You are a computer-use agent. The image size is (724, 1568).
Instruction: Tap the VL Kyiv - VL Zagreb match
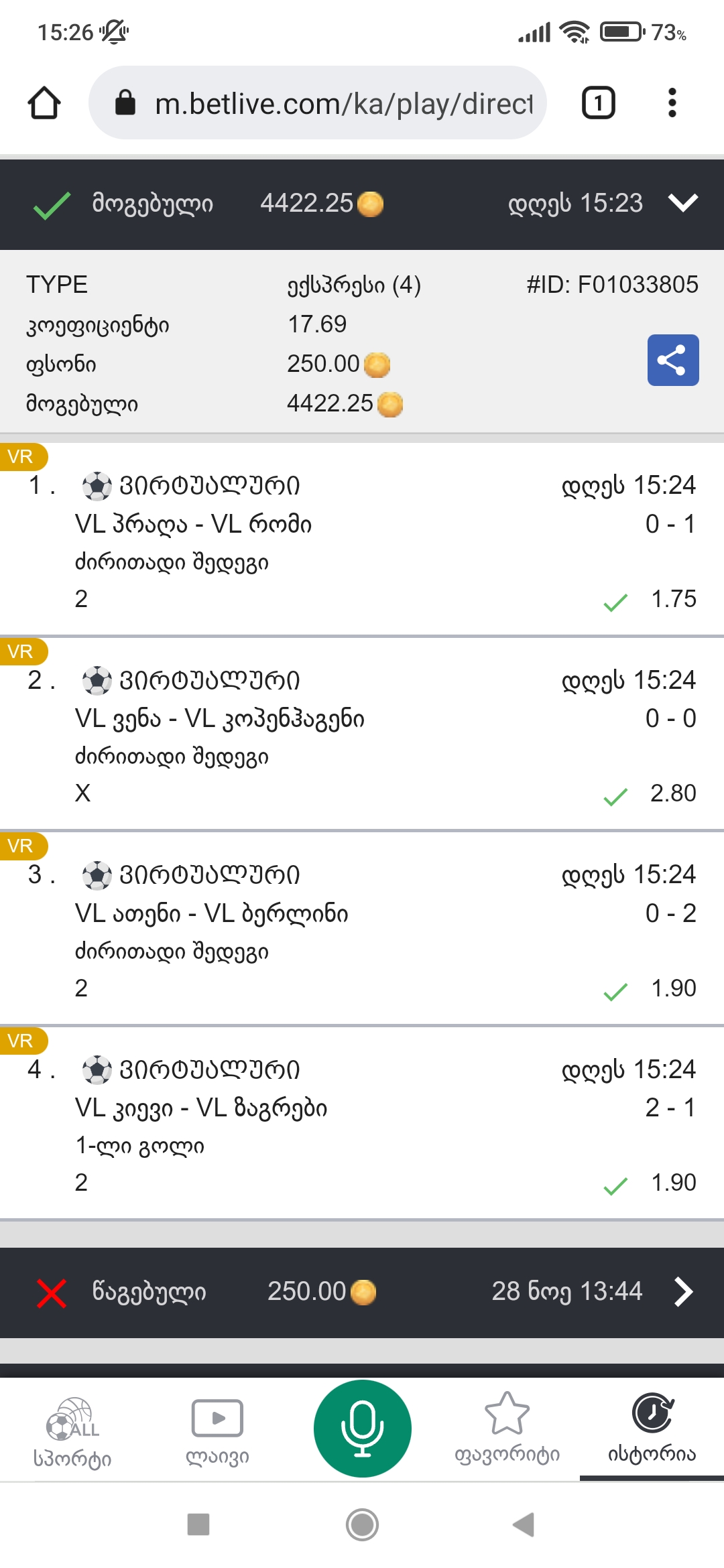click(x=201, y=1108)
